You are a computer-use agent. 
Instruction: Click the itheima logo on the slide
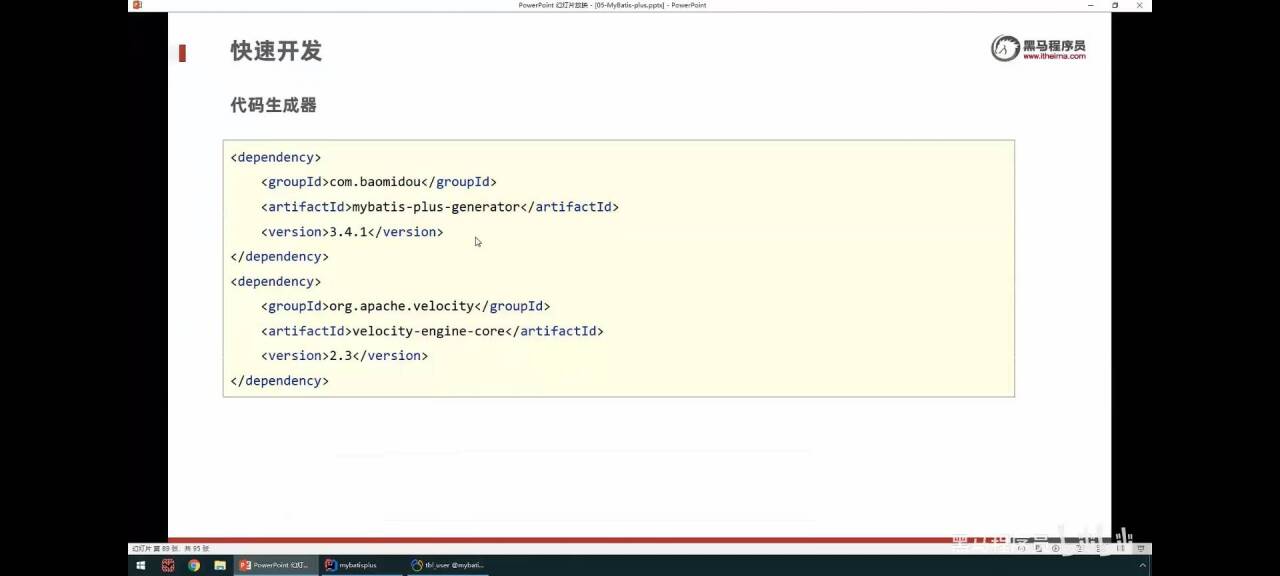pos(1038,48)
